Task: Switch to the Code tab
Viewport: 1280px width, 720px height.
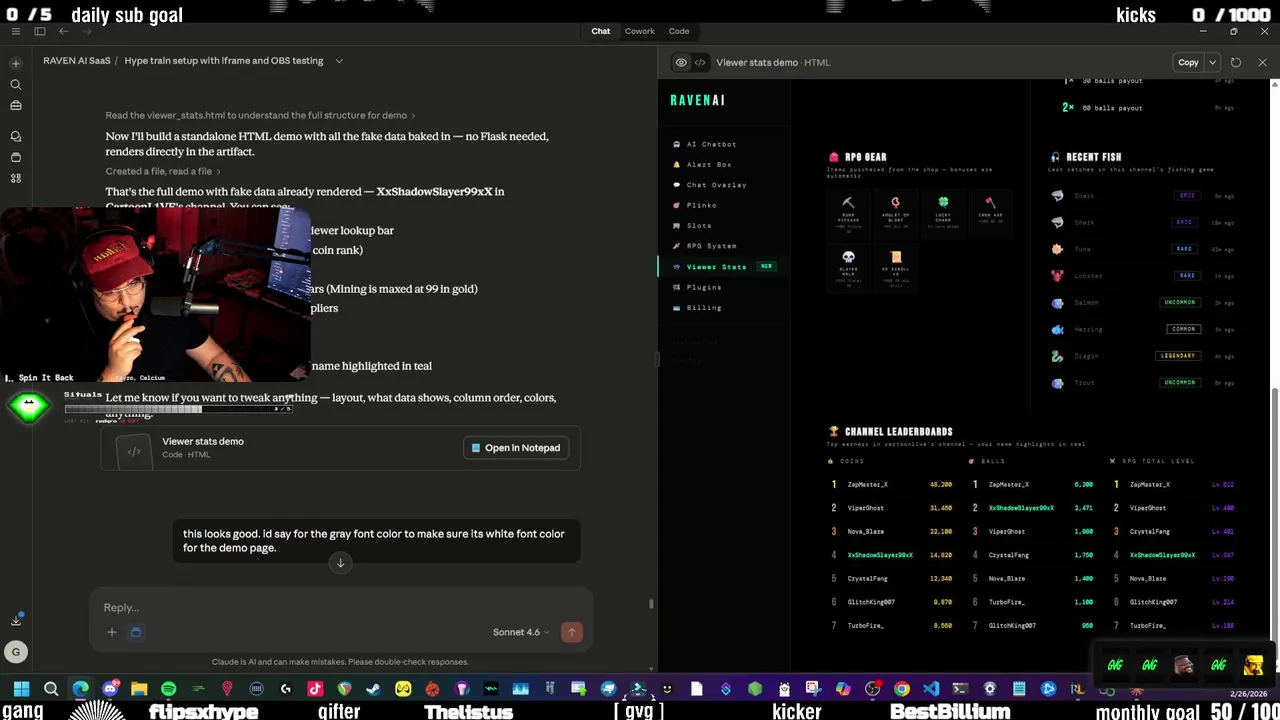Action: [679, 31]
